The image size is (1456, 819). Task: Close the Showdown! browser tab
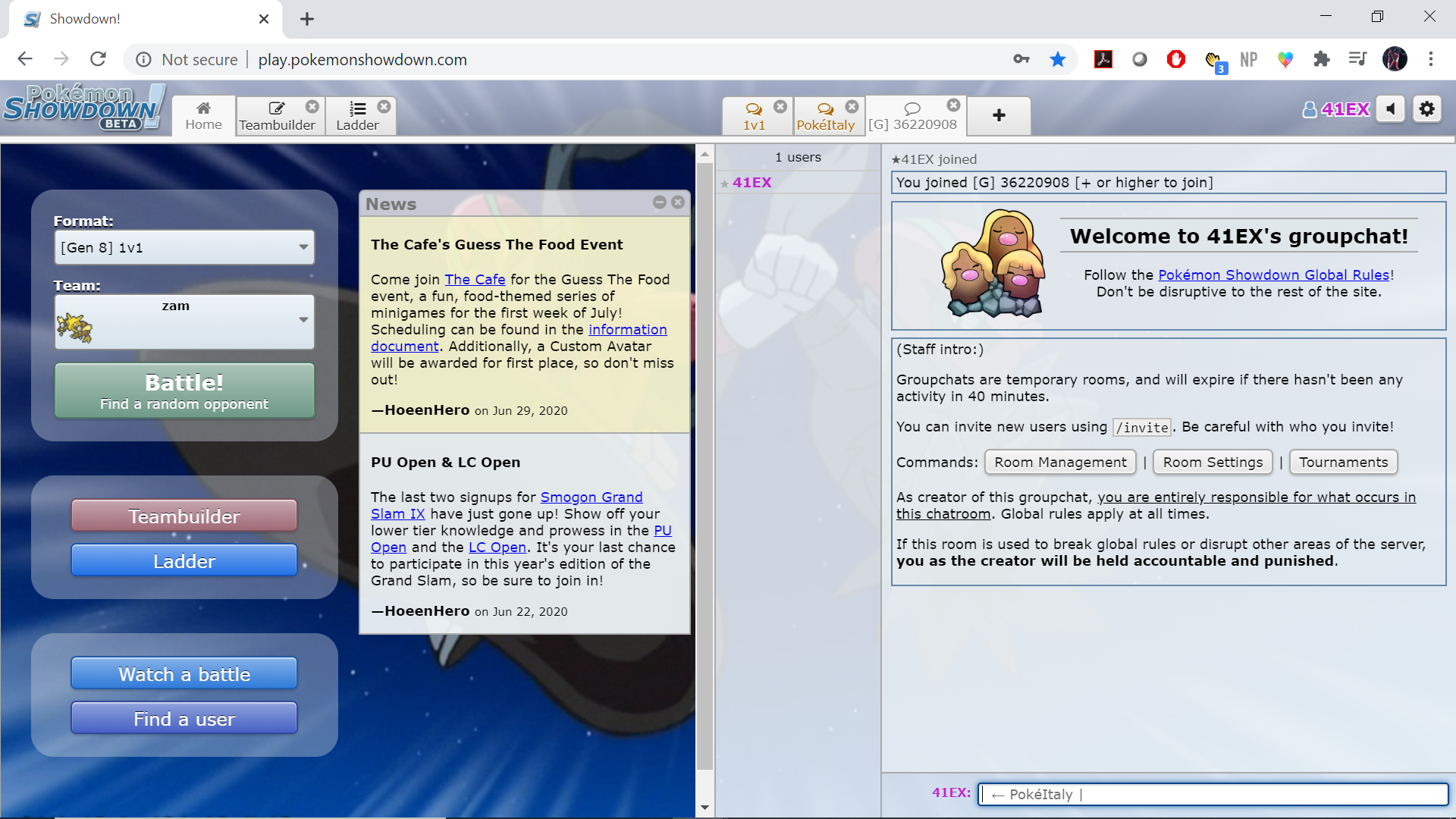pos(264,19)
